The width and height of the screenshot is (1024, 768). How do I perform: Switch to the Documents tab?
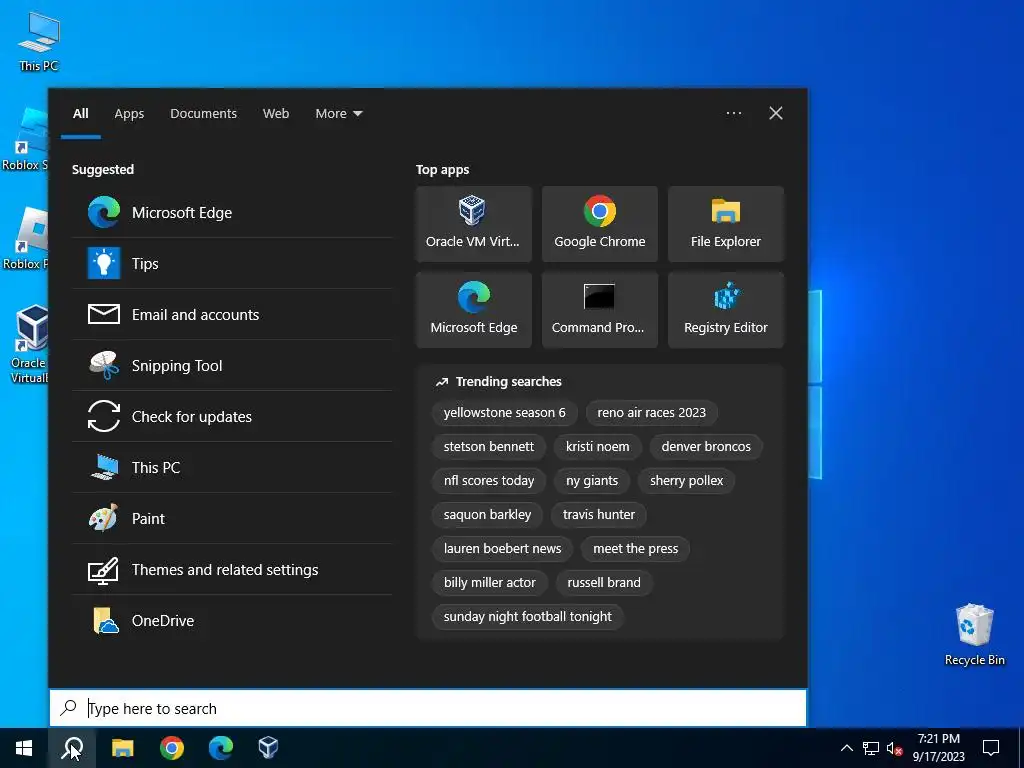click(203, 114)
